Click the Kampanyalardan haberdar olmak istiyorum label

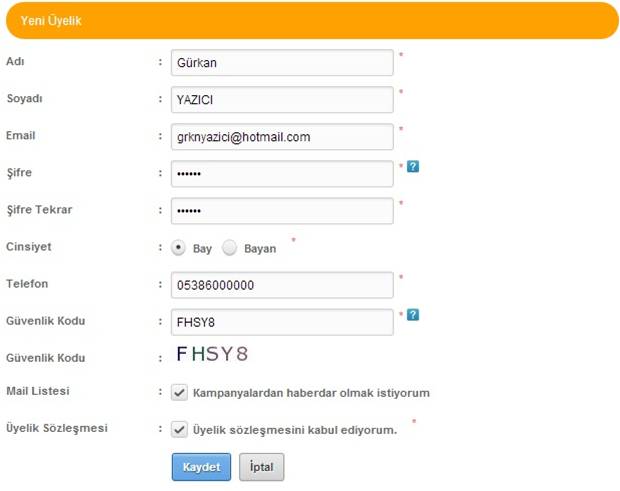(311, 393)
